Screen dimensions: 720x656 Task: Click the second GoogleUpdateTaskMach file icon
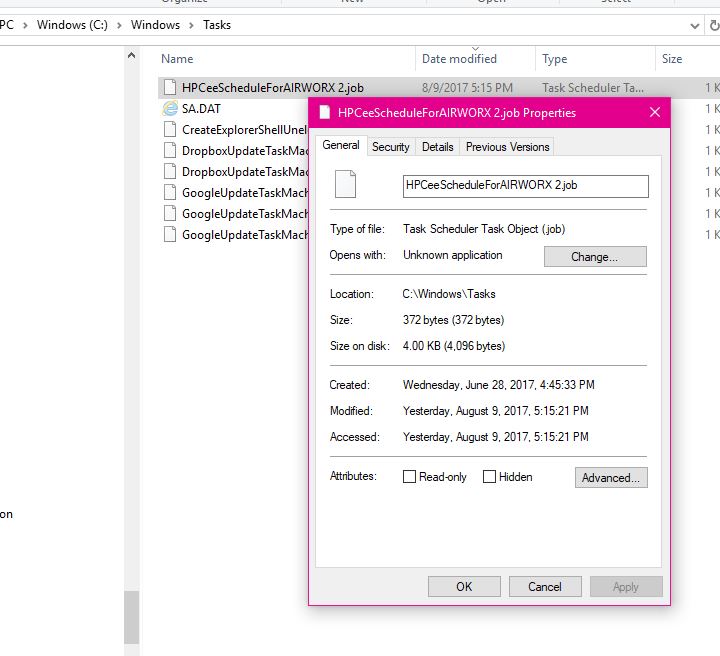[170, 213]
